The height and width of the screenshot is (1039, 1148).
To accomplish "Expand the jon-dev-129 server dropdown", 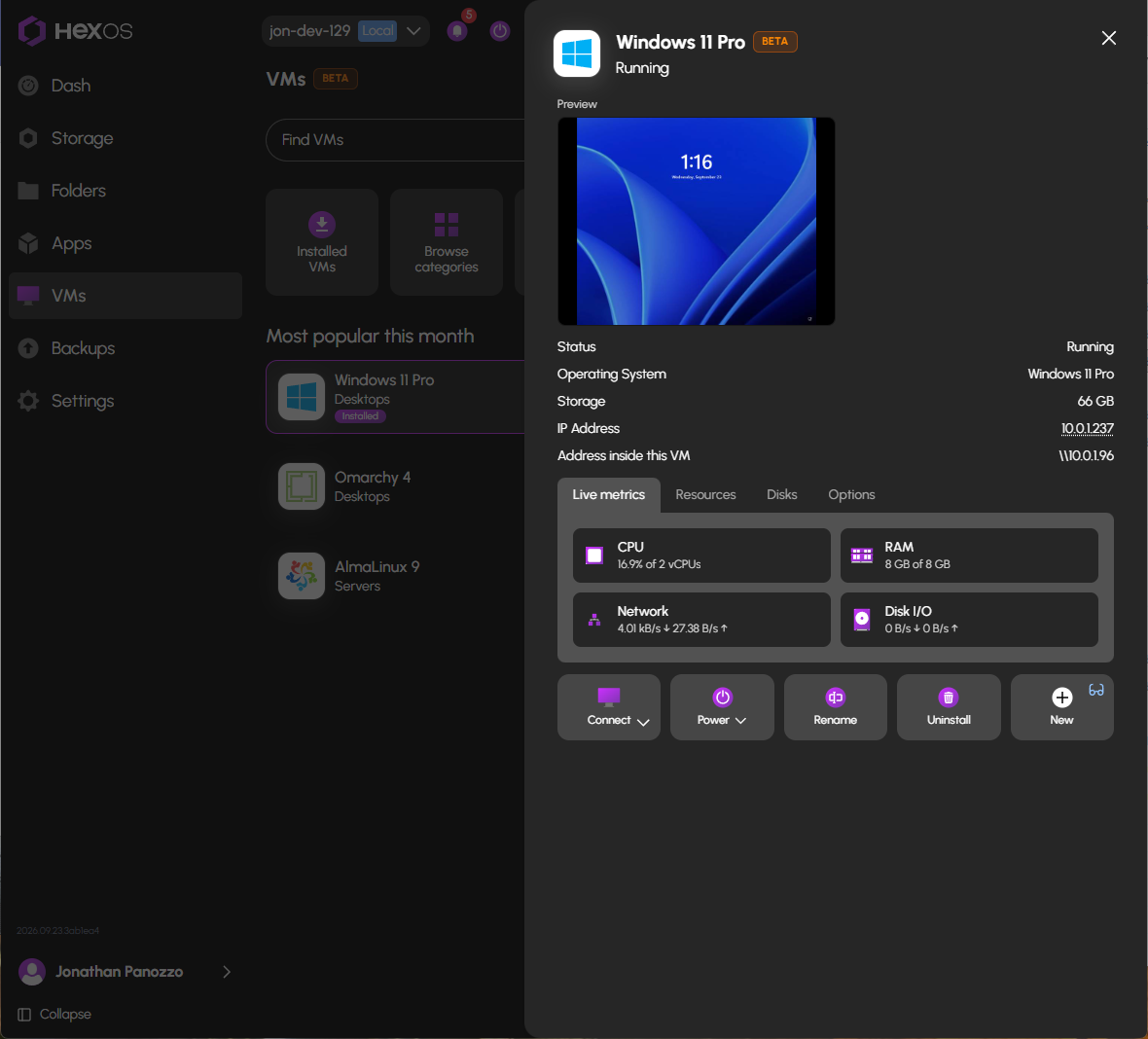I will [413, 31].
